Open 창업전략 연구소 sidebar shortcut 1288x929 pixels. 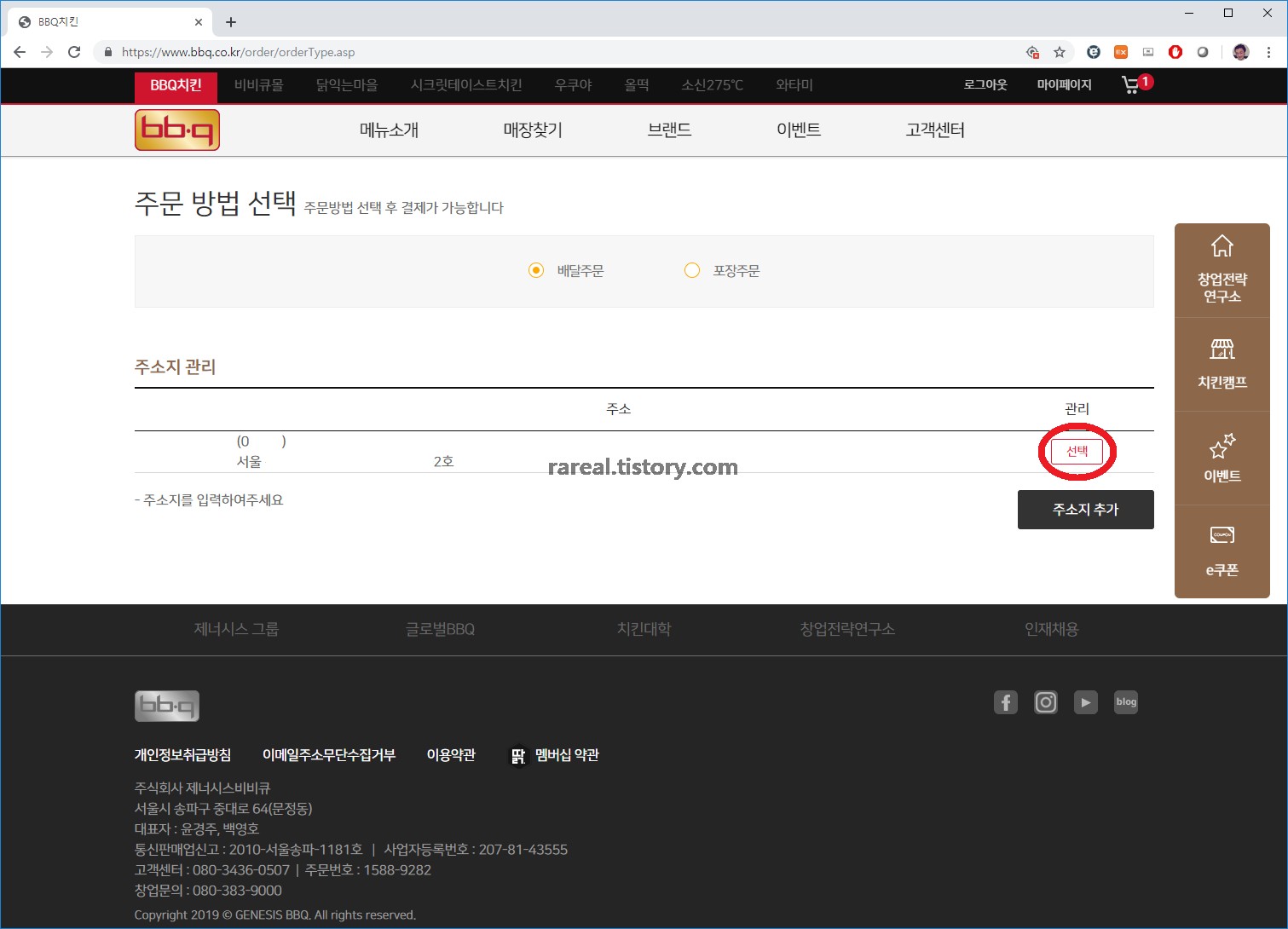pyautogui.click(x=1222, y=271)
